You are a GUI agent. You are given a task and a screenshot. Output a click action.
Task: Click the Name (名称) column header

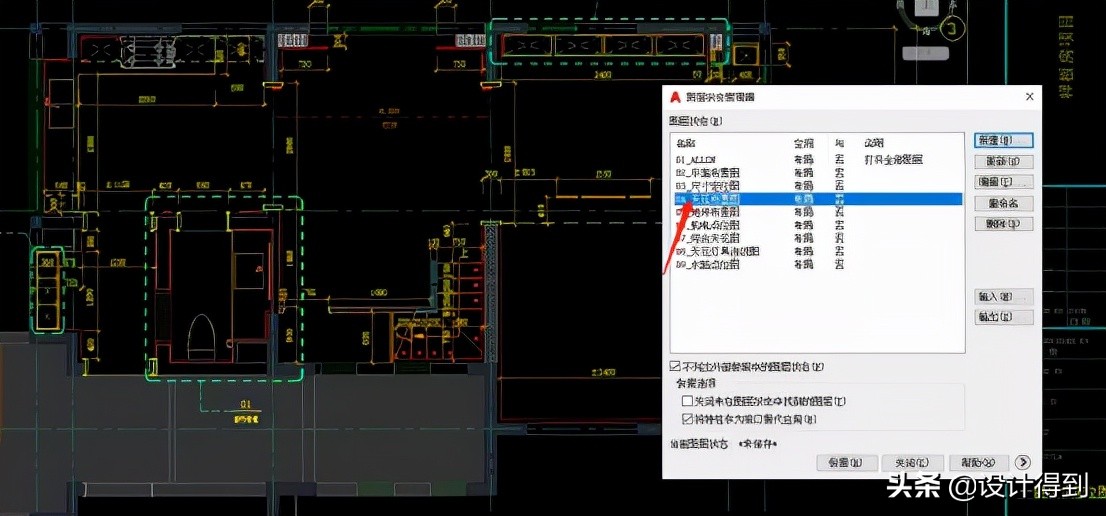686,143
